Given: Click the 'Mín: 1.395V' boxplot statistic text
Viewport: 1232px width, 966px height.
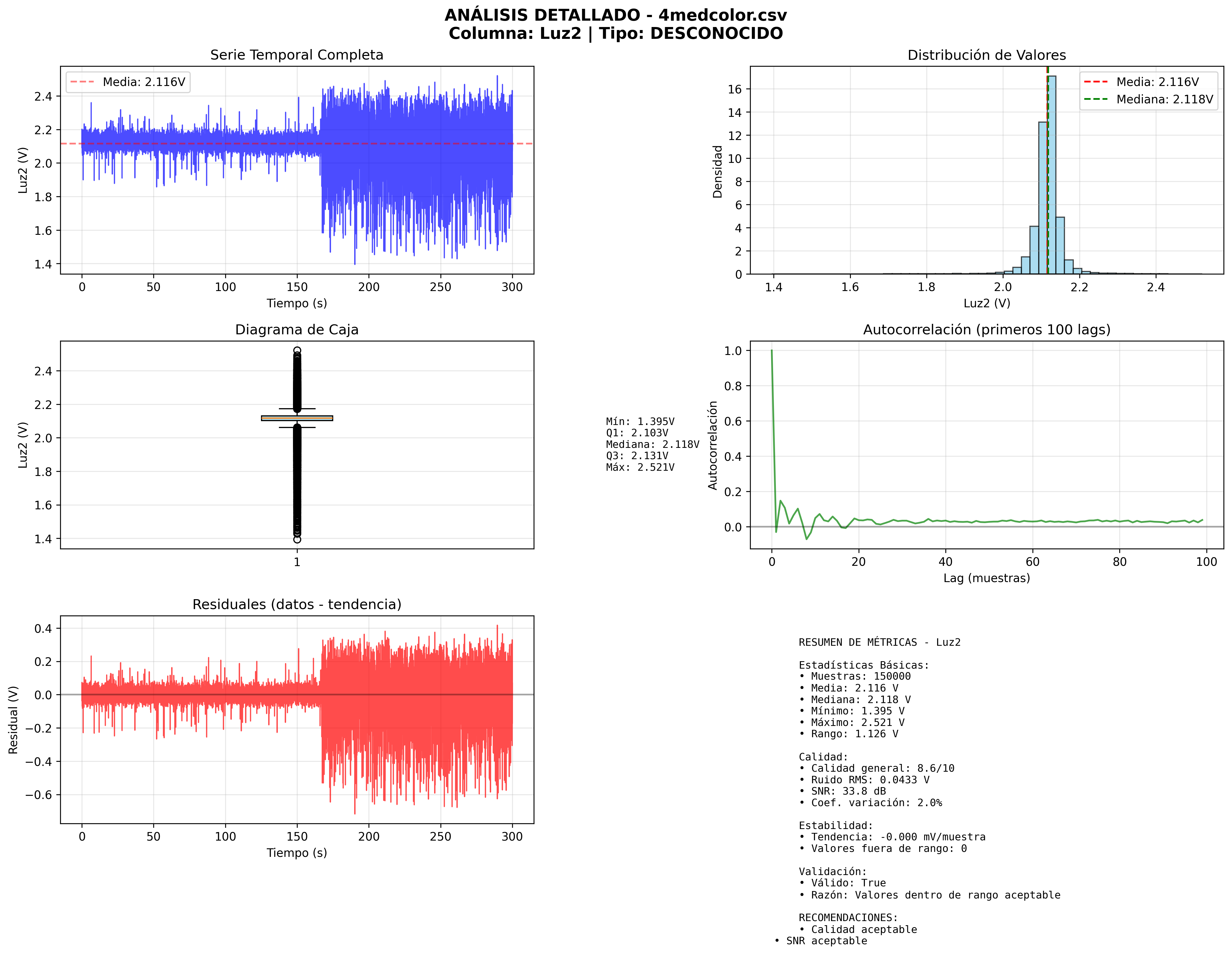Looking at the screenshot, I should tap(640, 421).
